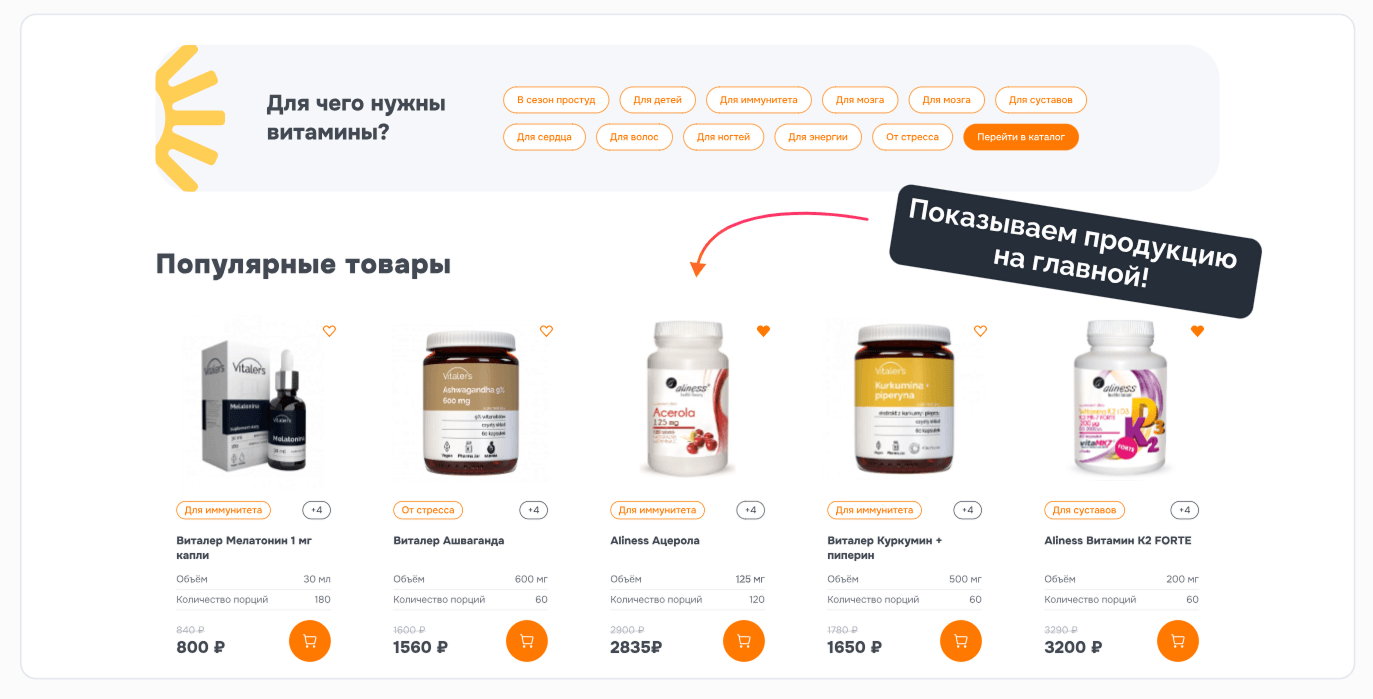Add Виталер Ашваганда to cart
Image resolution: width=1373 pixels, height=699 pixels.
(x=527, y=641)
